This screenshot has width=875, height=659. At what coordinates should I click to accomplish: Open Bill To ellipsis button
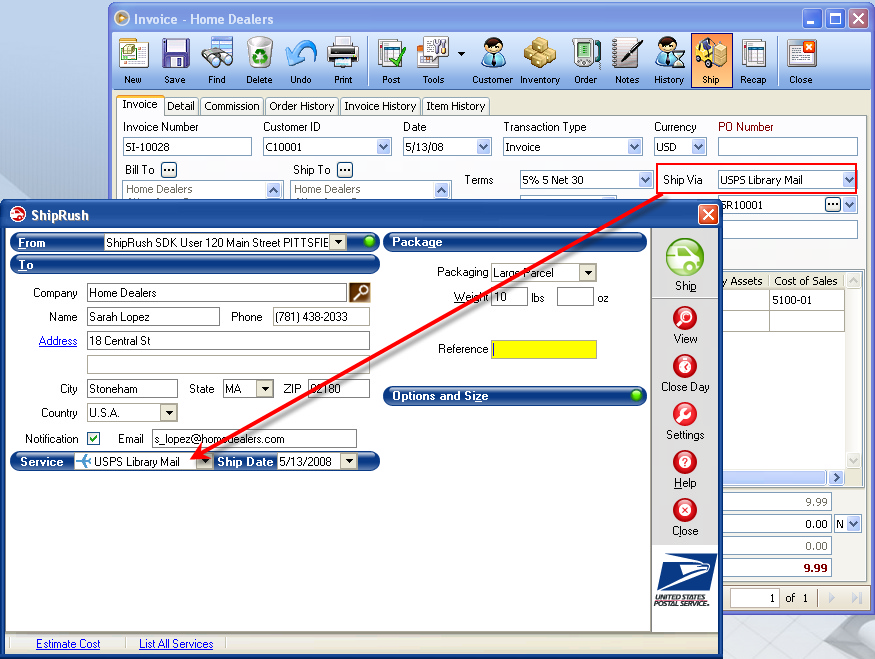point(169,169)
